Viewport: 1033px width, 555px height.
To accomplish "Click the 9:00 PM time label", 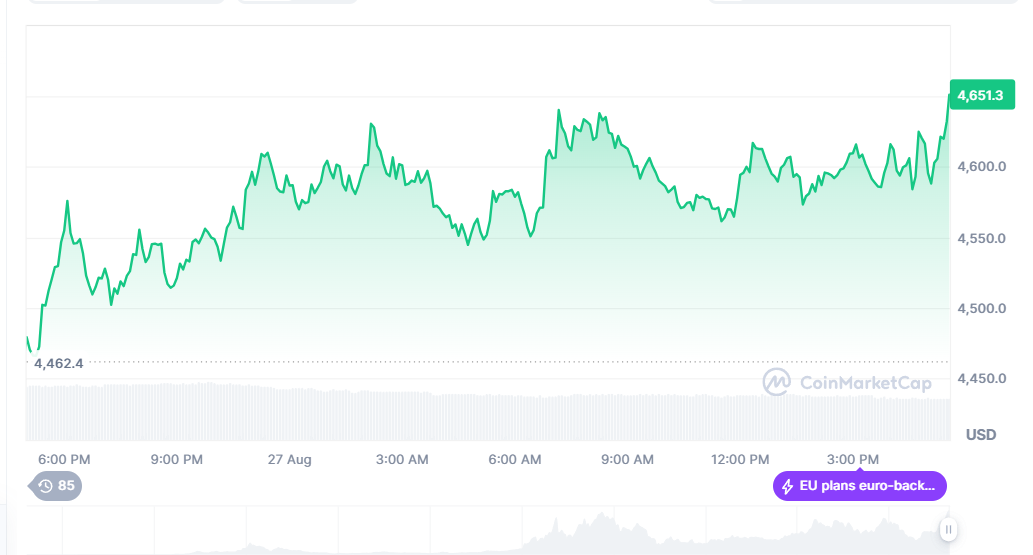I will tap(176, 459).
